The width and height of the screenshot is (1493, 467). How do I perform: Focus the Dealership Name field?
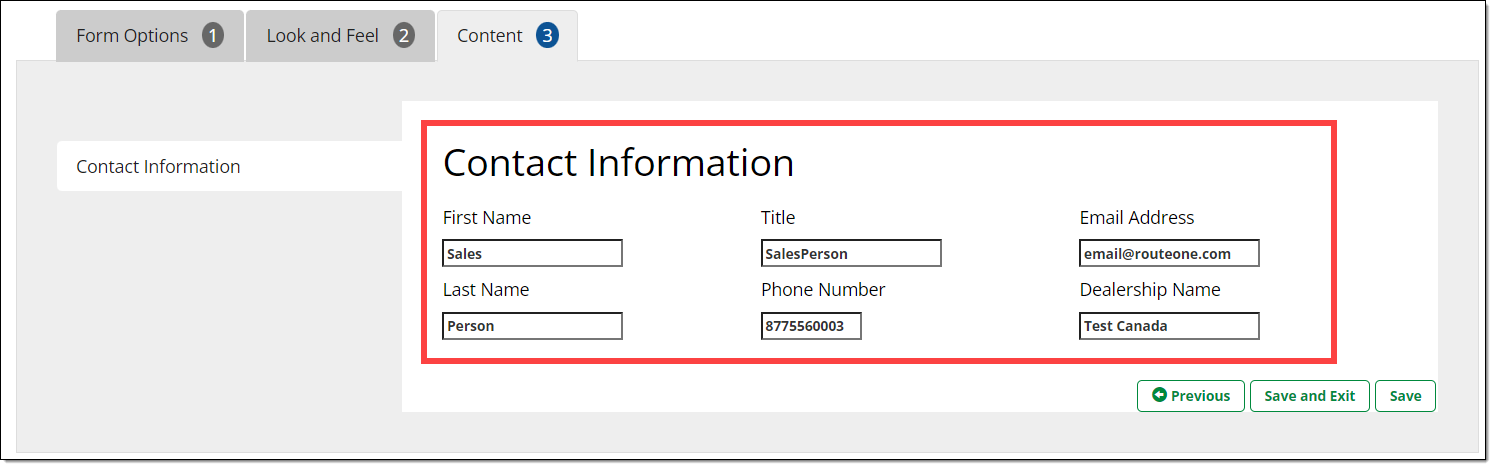tap(1168, 326)
